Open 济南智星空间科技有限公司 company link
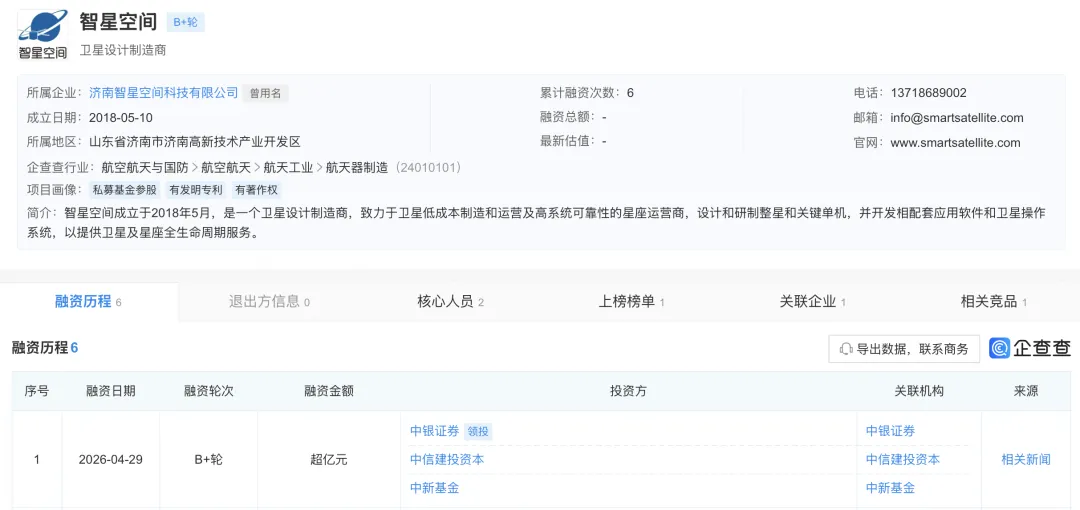The image size is (1080, 510). click(x=164, y=92)
